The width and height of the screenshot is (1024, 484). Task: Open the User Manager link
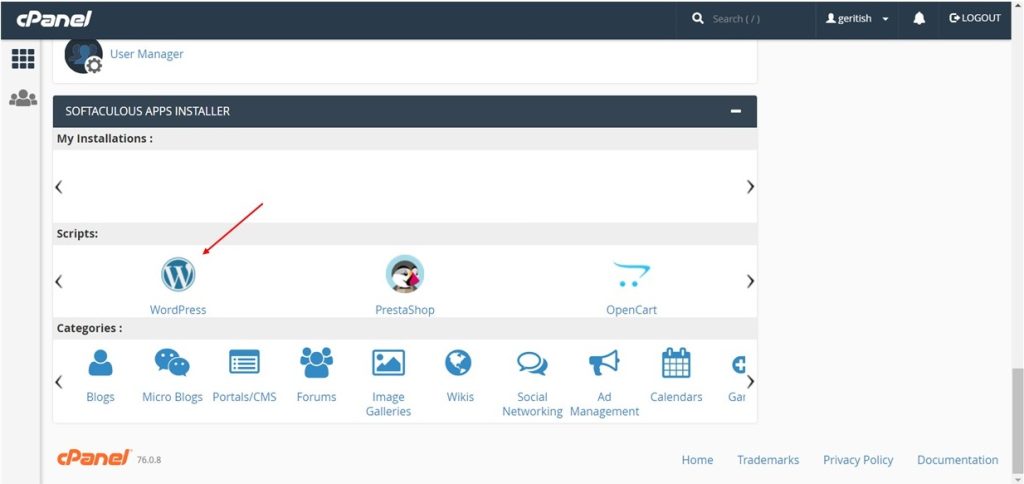click(146, 54)
